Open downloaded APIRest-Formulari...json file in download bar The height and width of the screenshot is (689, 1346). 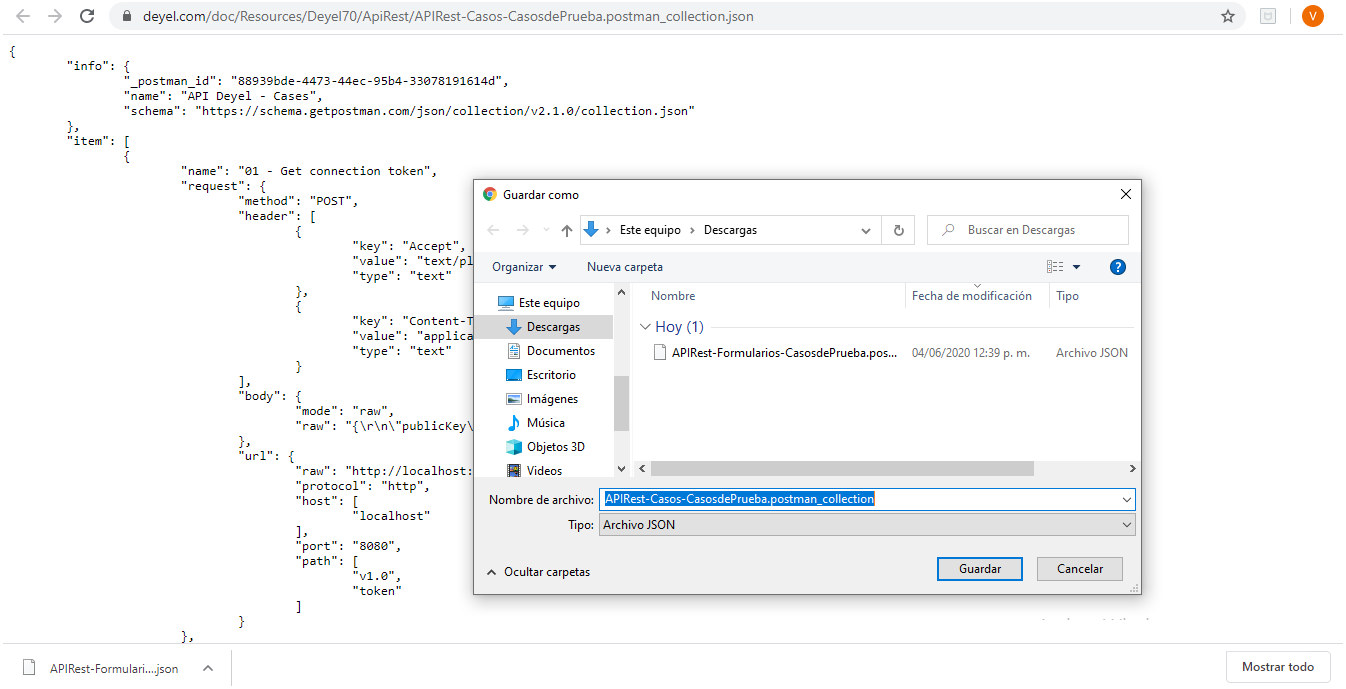click(x=101, y=668)
